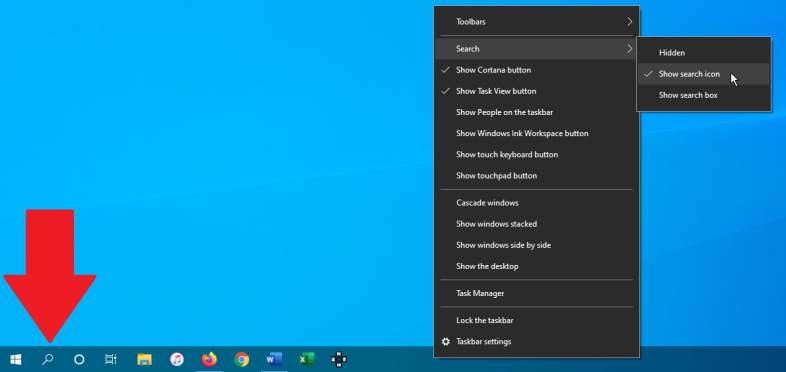Choose Show search box option

click(x=704, y=95)
